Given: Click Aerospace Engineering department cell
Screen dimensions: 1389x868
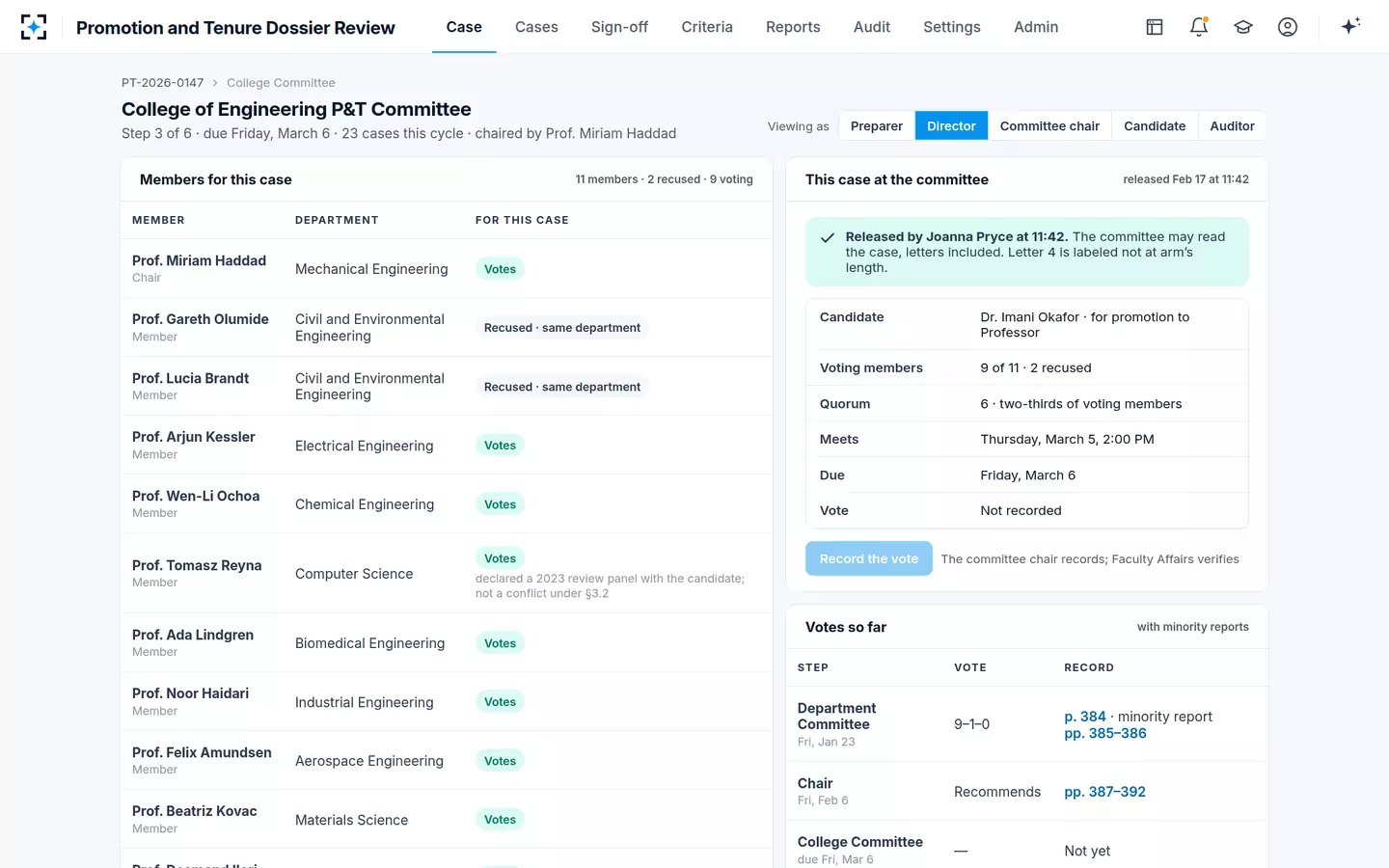Looking at the screenshot, I should click(369, 761).
